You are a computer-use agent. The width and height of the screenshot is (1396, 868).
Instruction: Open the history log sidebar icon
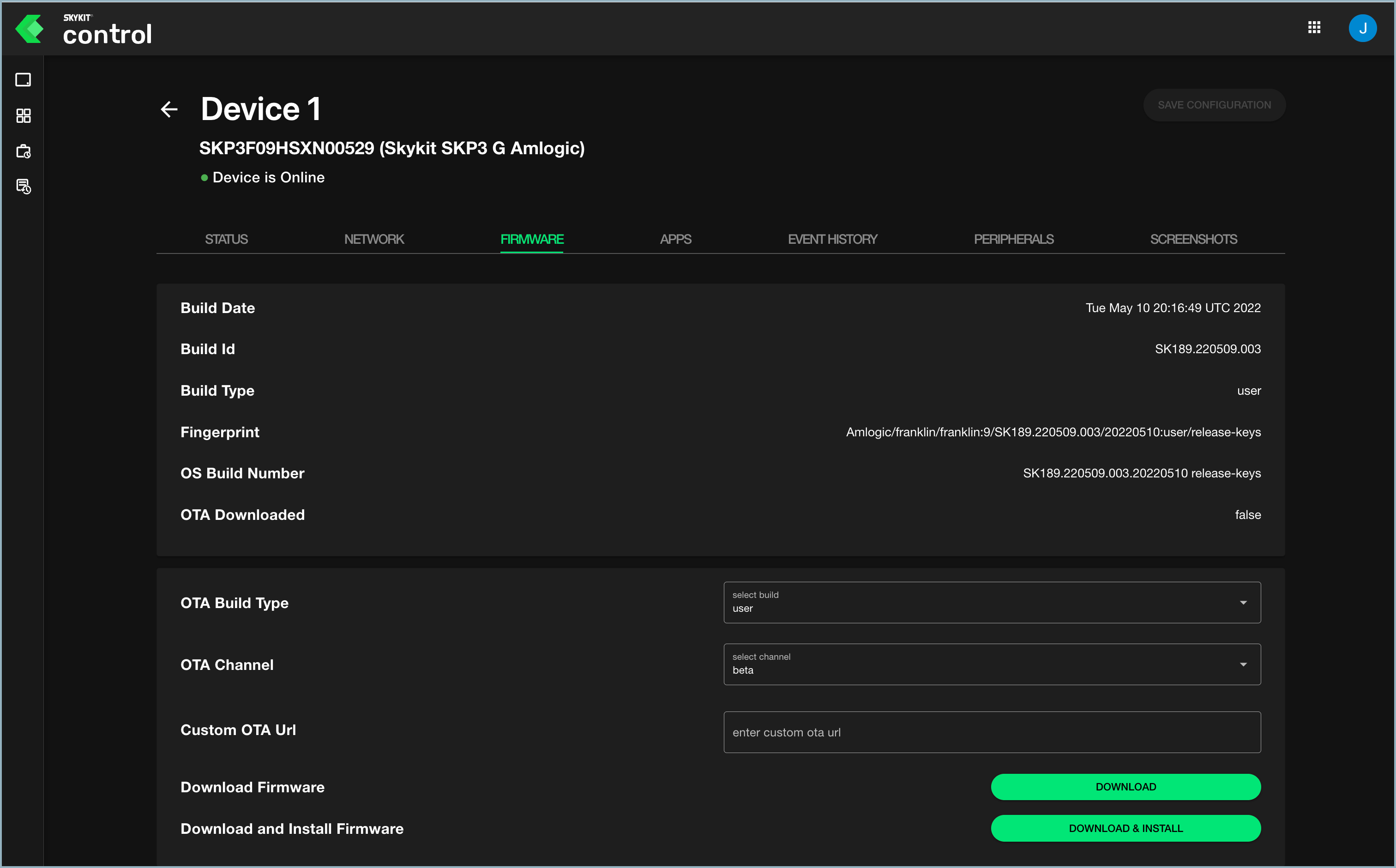[23, 186]
